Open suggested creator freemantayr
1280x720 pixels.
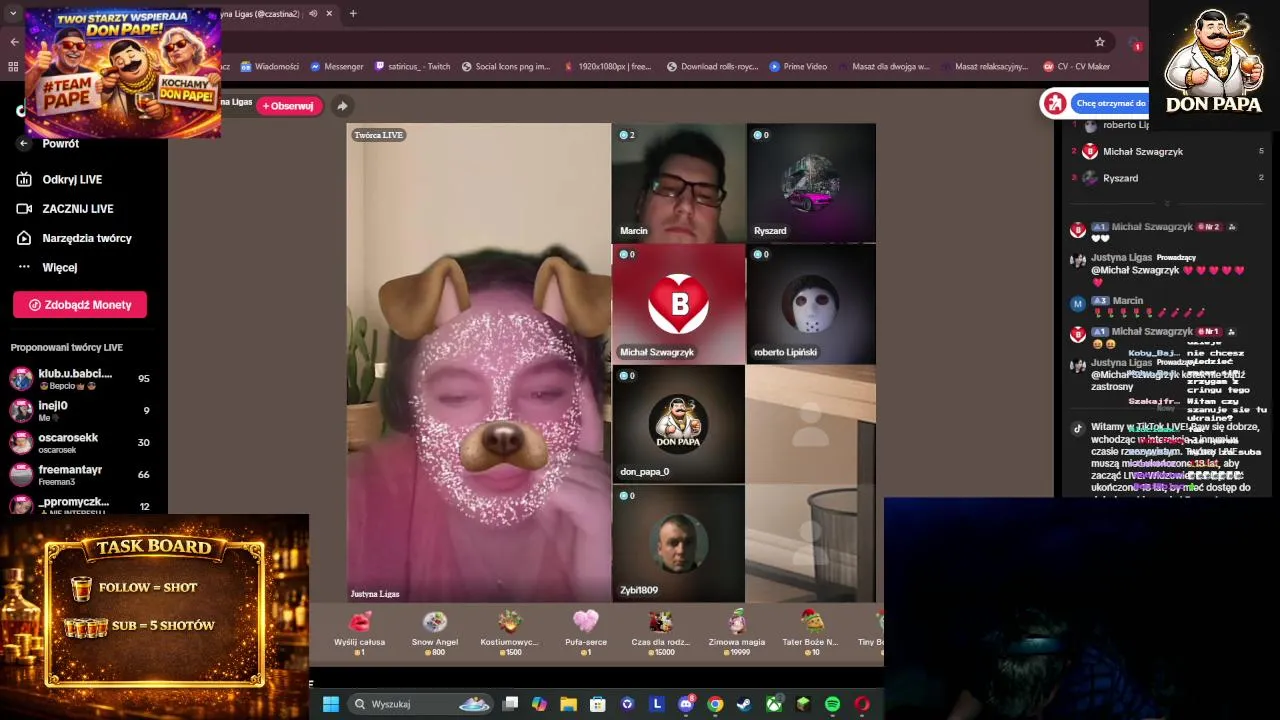[80, 474]
